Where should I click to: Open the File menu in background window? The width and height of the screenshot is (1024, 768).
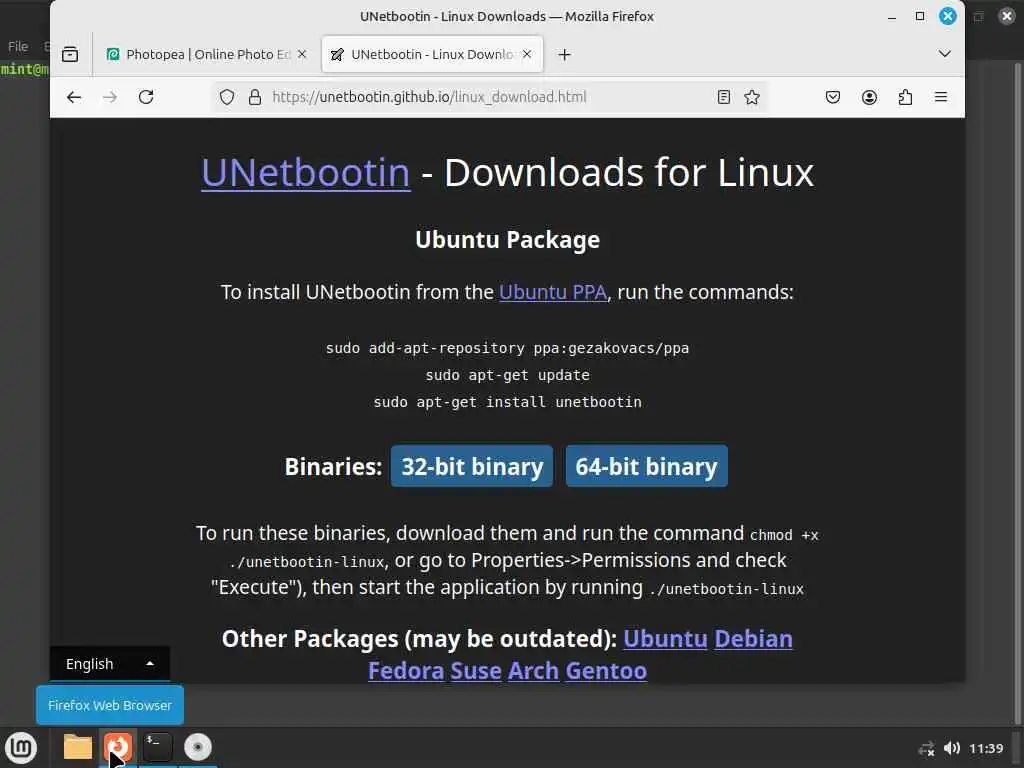18,46
